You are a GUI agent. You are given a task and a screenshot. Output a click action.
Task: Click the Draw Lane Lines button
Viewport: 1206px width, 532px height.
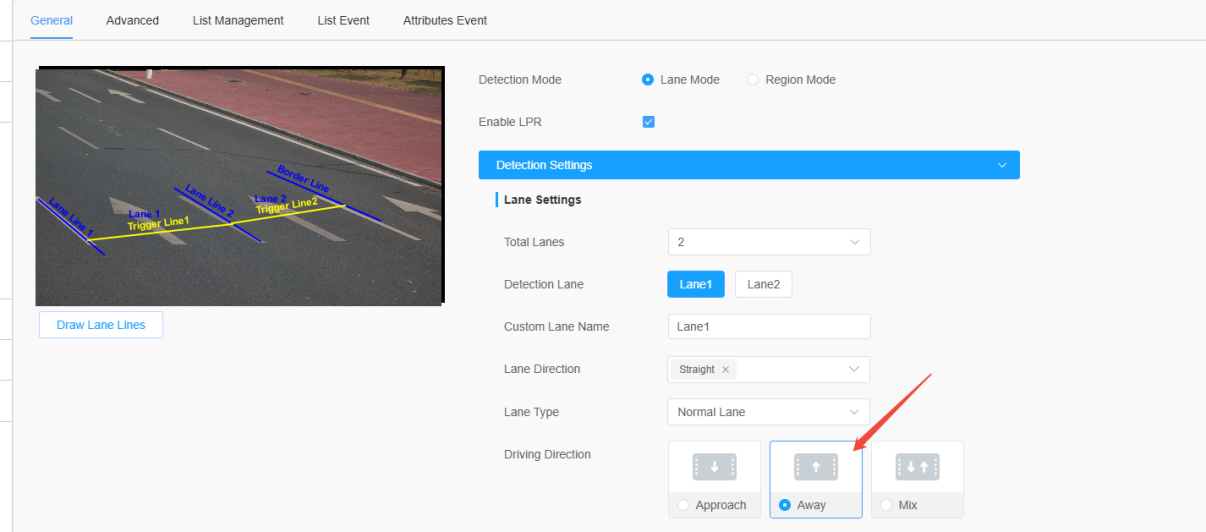click(101, 325)
